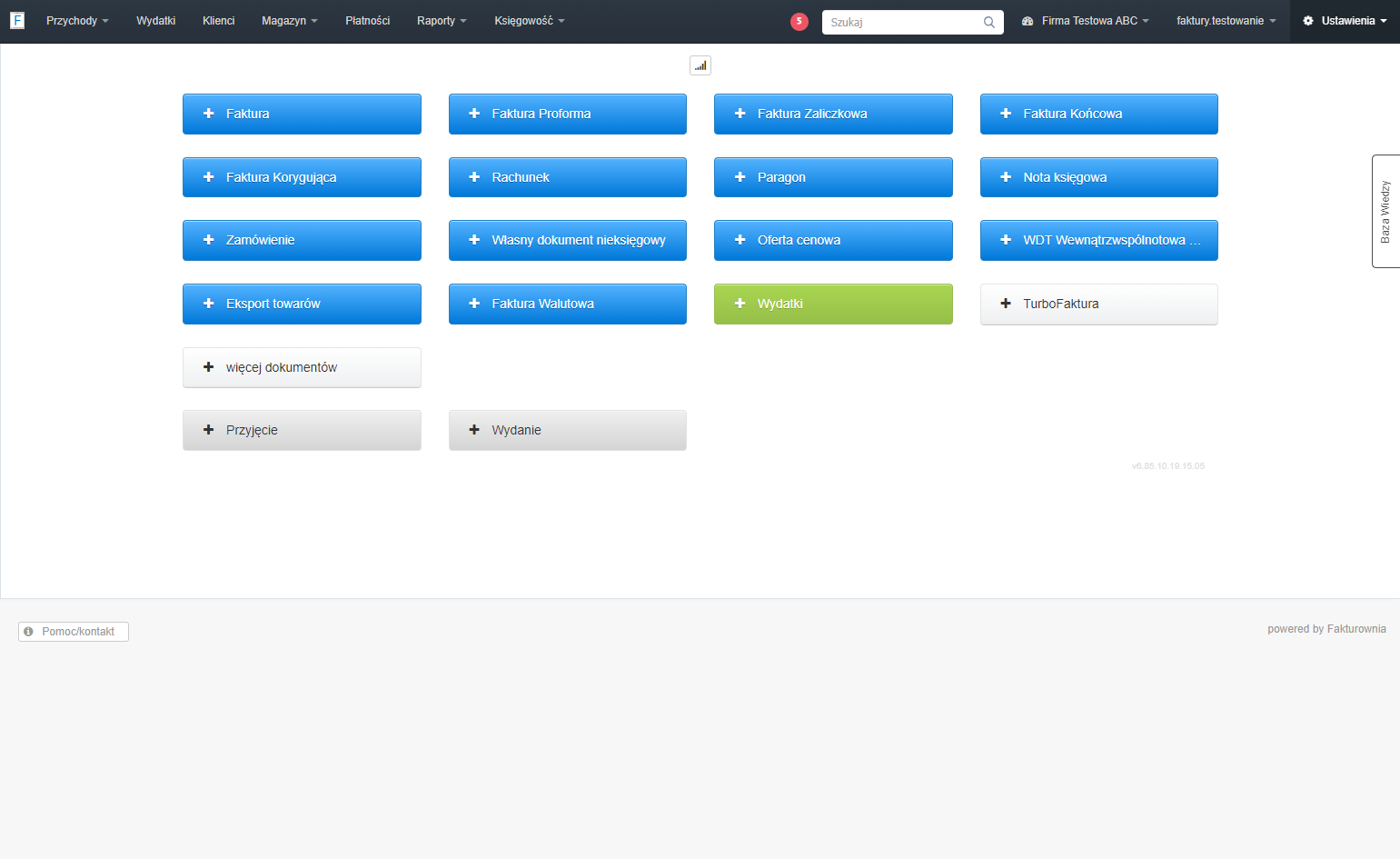Screen dimensions: 1400x859
Task: Open TurboFaktura
Action: tap(1099, 304)
